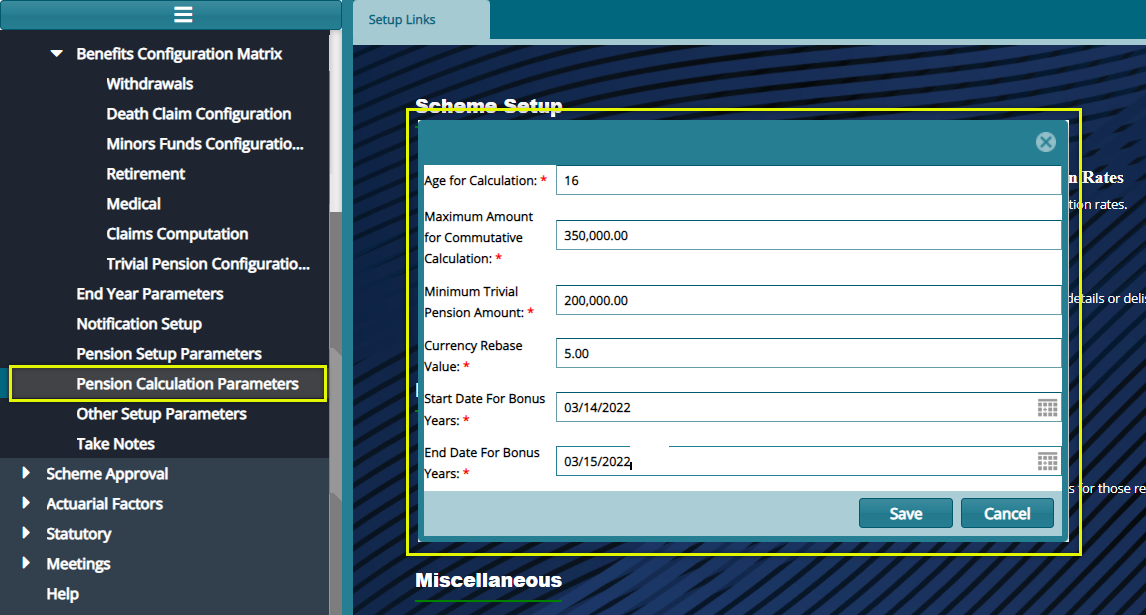The image size is (1146, 615).
Task: Edit the Currency Rebase Value field
Action: tap(805, 352)
